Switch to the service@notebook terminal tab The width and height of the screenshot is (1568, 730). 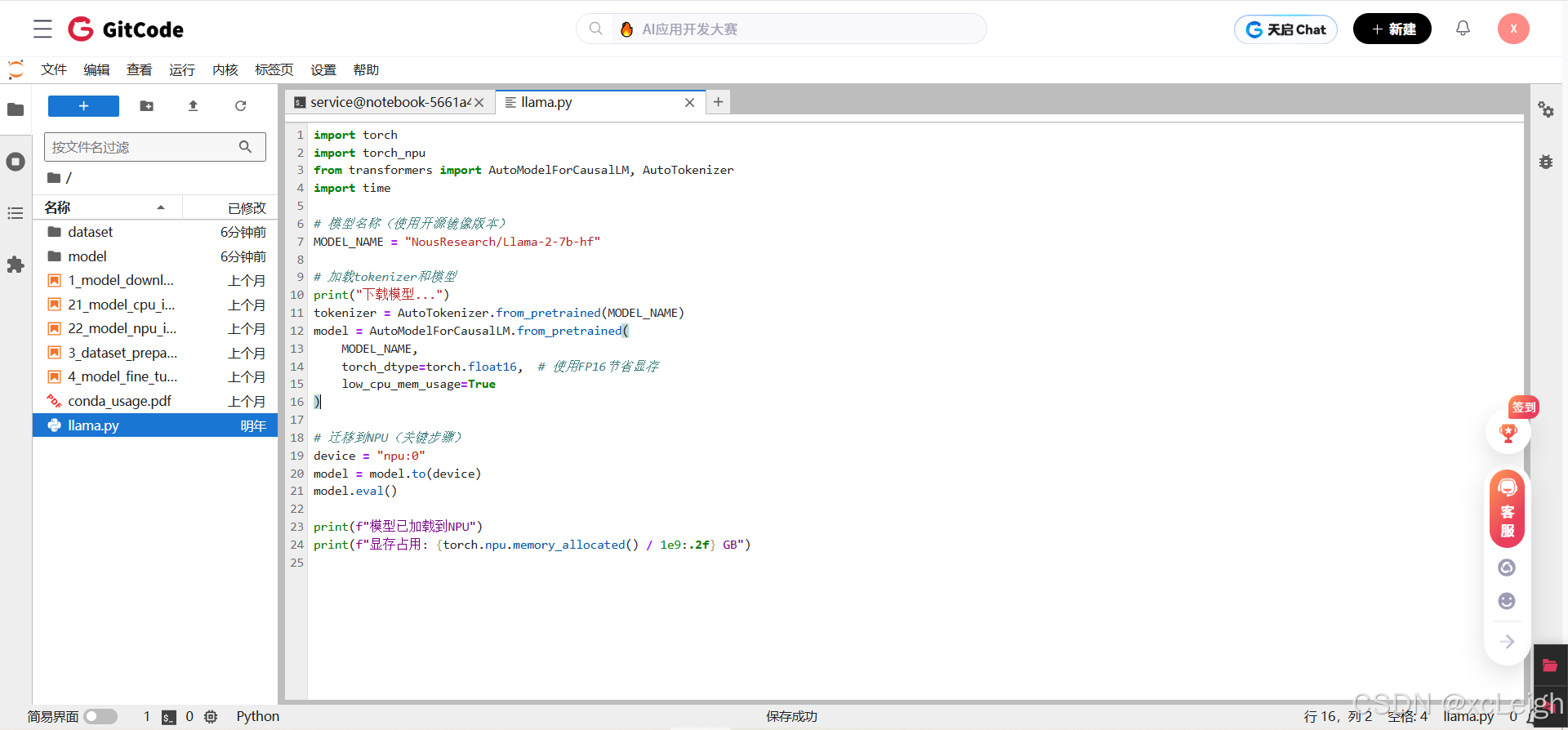[x=389, y=103]
